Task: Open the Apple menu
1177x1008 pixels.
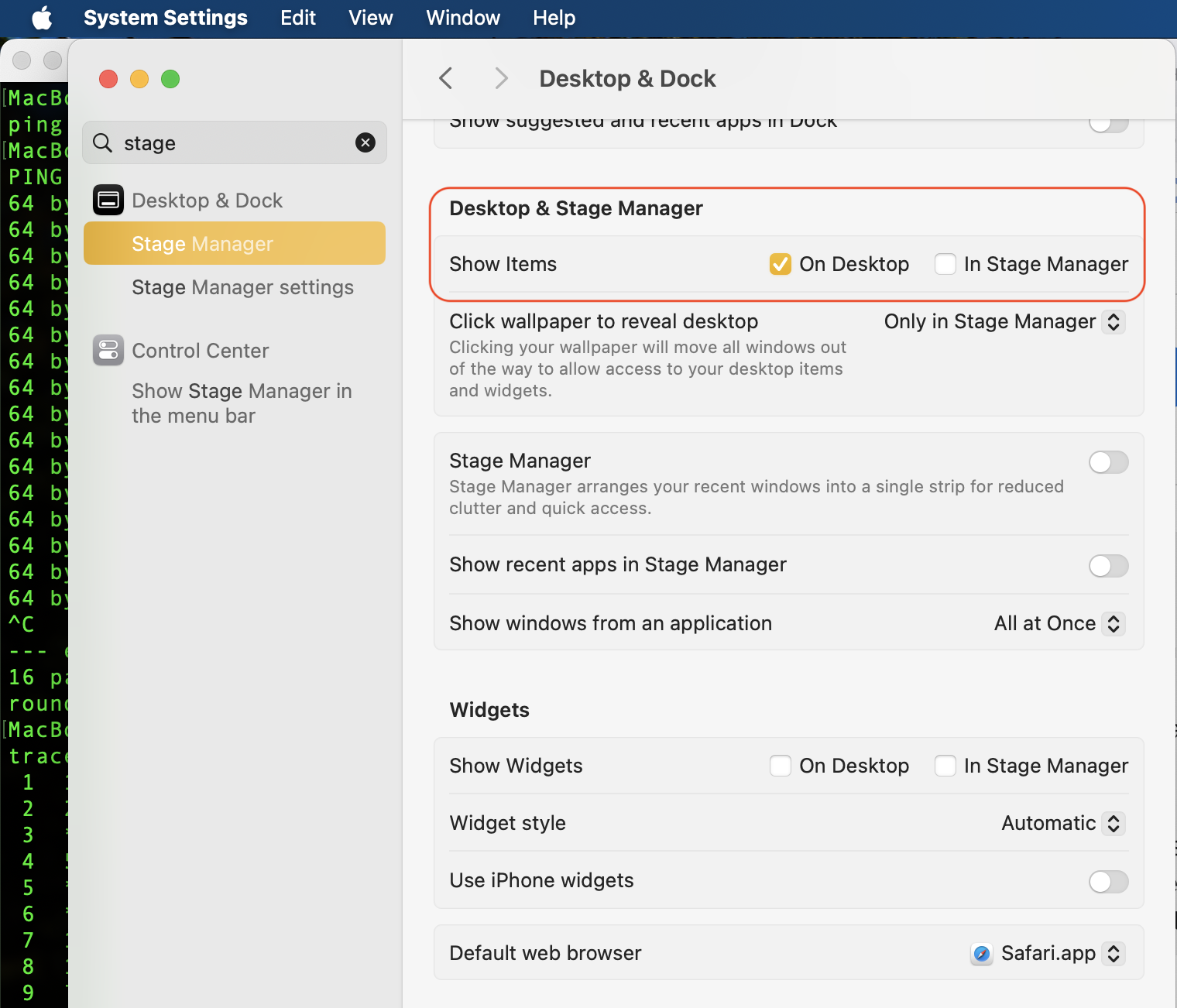Action: (x=42, y=18)
